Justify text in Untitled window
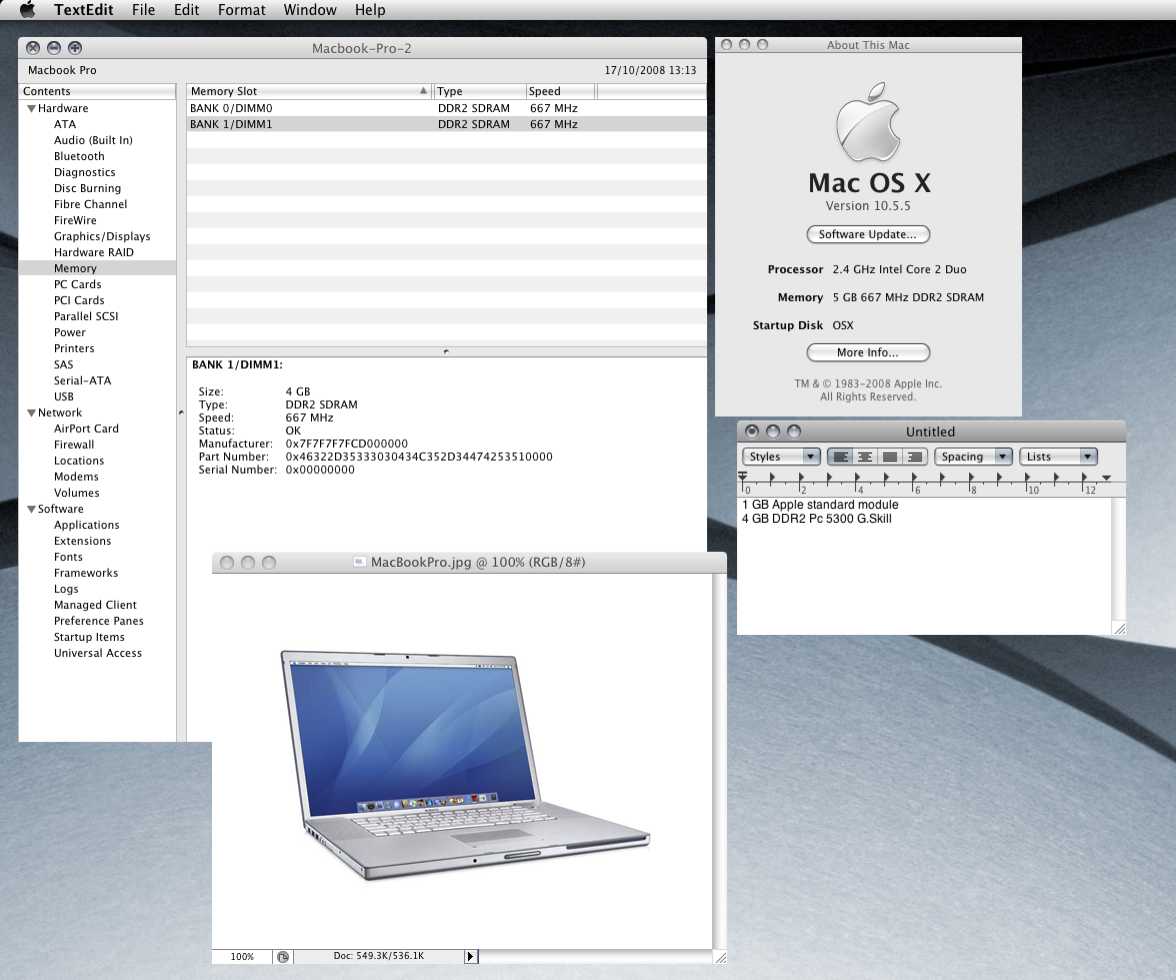The width and height of the screenshot is (1176, 980). tap(890, 457)
